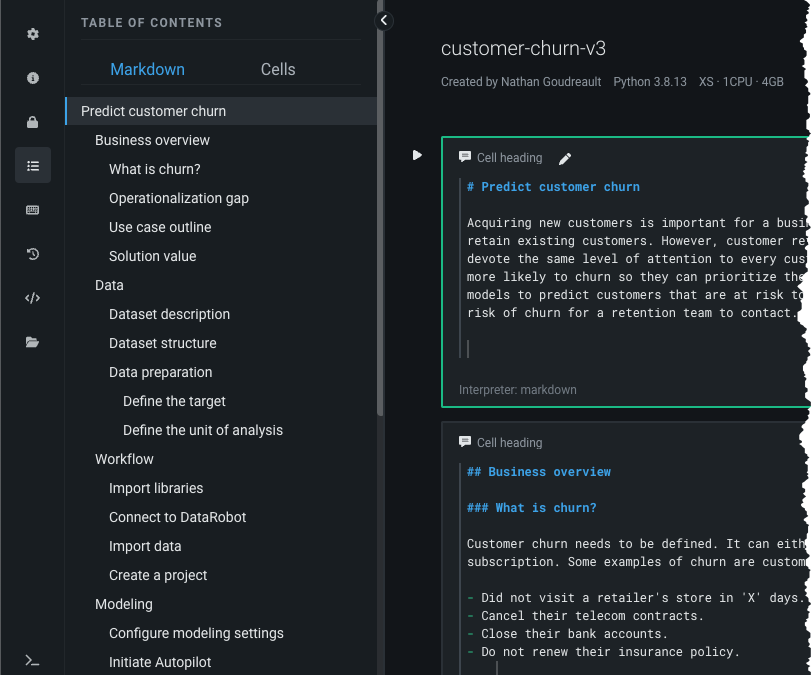Switch to the Cells tab
811x675 pixels.
coord(278,69)
